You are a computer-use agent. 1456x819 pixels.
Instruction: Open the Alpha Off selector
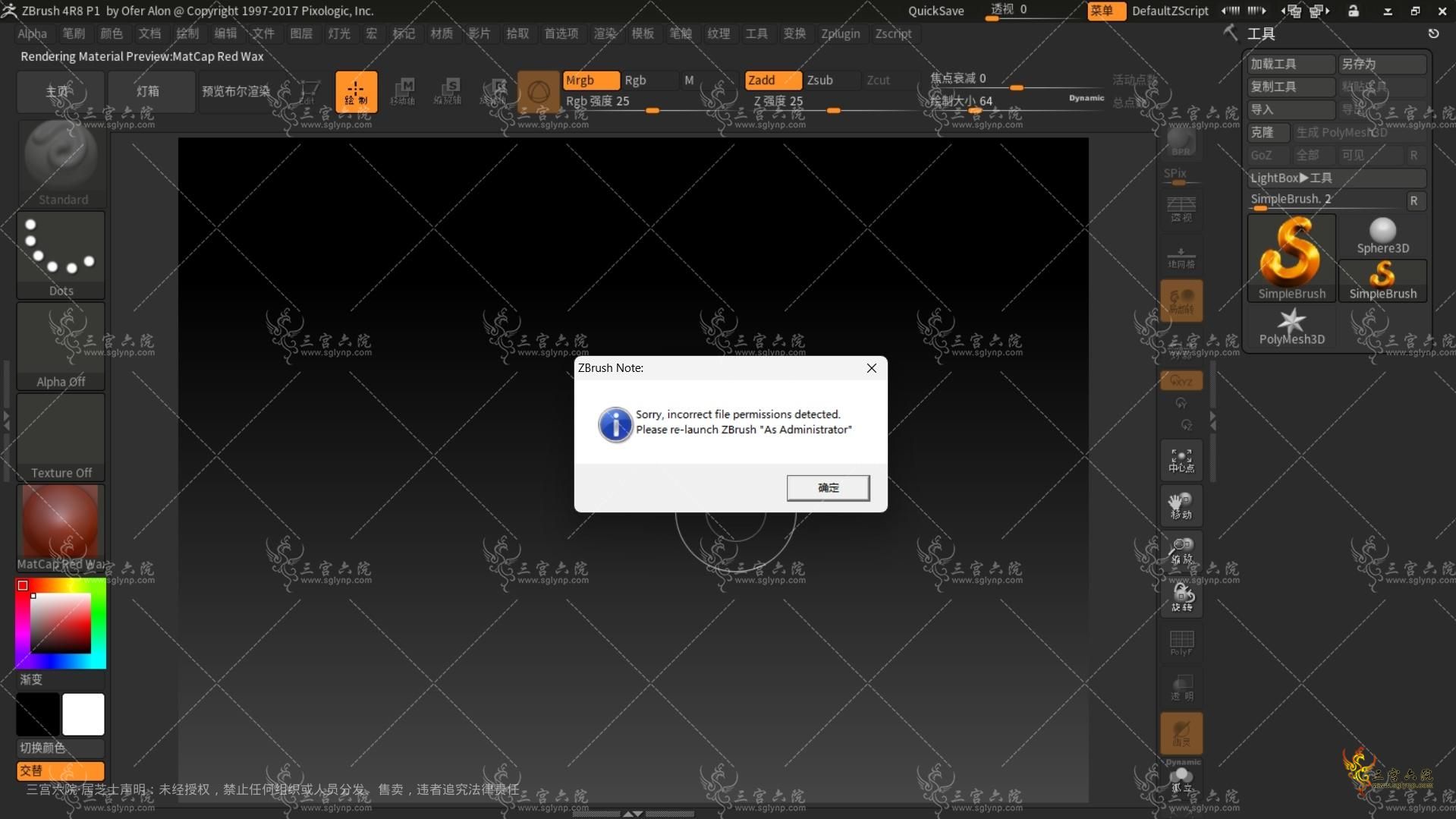click(61, 345)
